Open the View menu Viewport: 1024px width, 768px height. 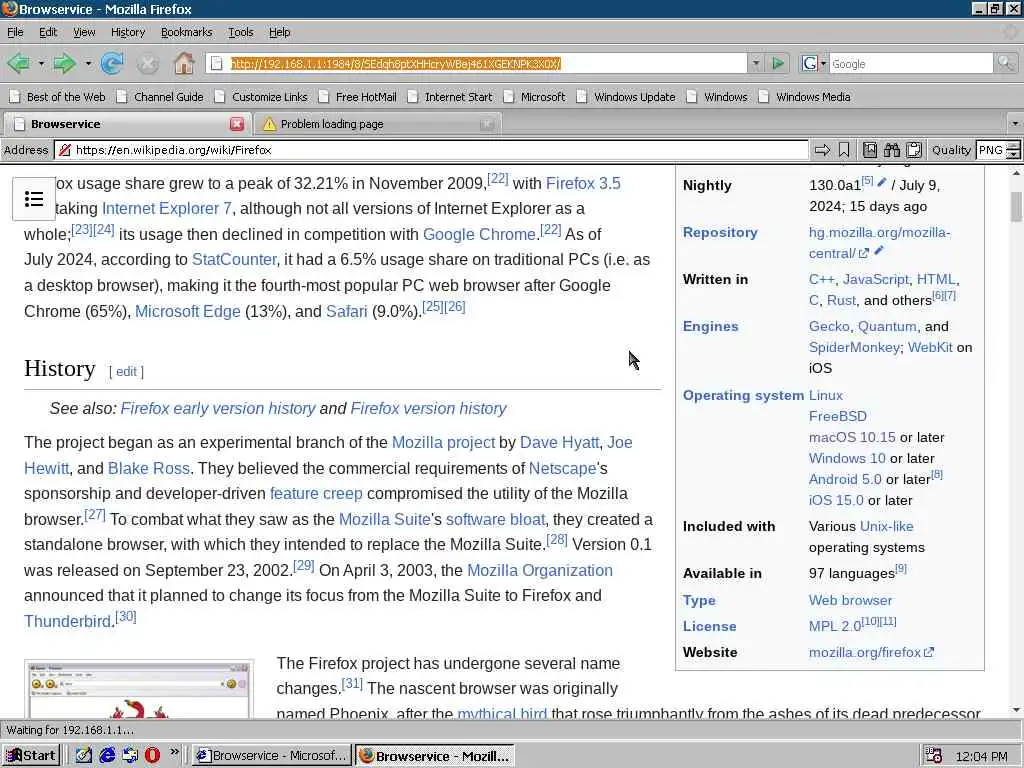tap(84, 32)
